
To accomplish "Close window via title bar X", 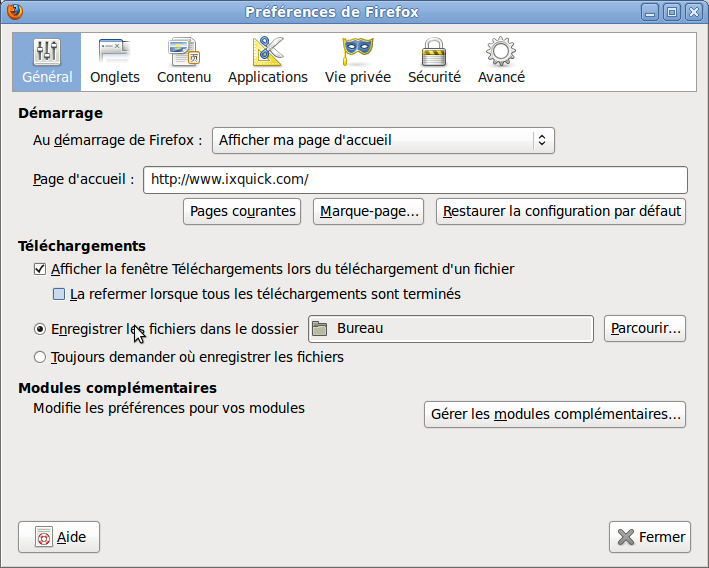I will 694,12.
